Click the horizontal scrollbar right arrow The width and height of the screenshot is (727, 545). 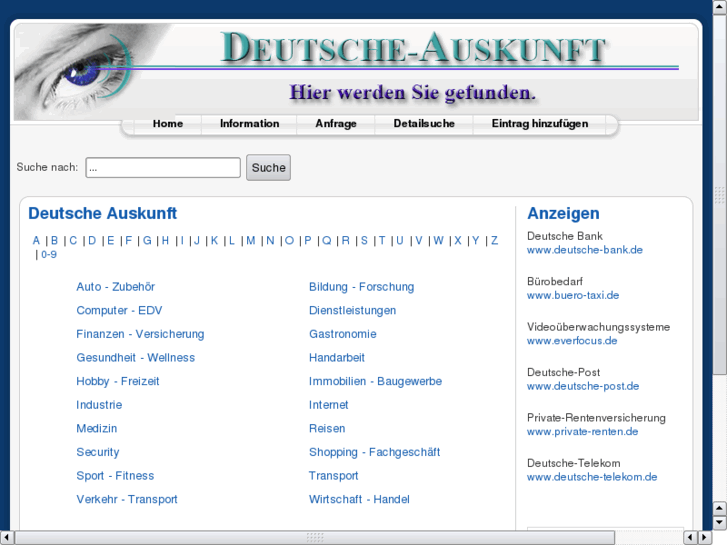[705, 538]
